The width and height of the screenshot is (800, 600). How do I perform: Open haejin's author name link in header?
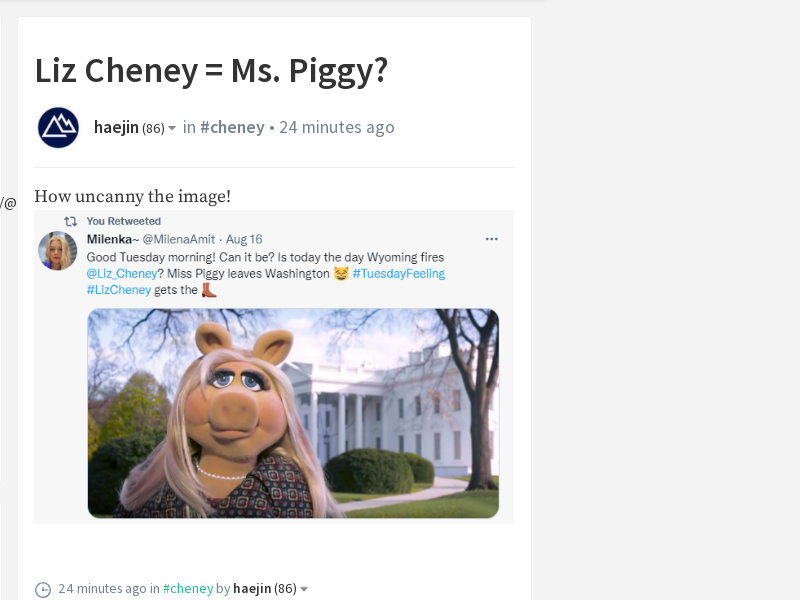(116, 128)
